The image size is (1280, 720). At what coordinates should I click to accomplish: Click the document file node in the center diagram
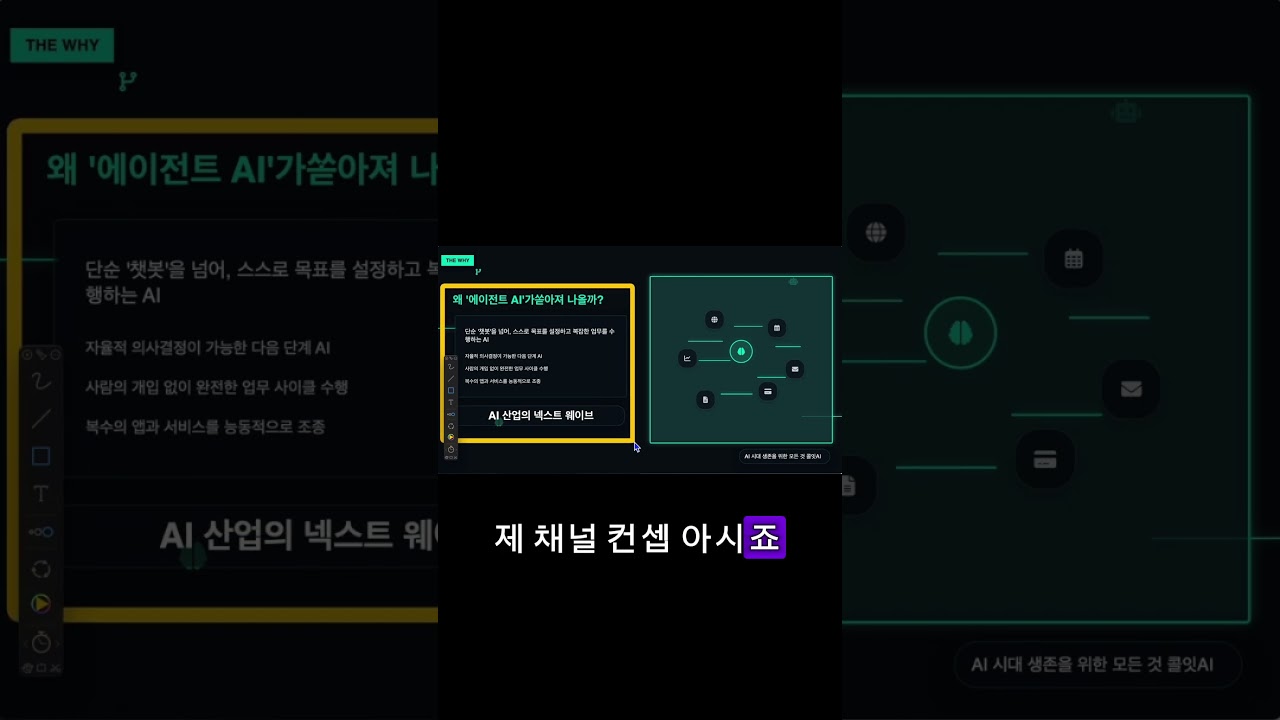click(705, 399)
